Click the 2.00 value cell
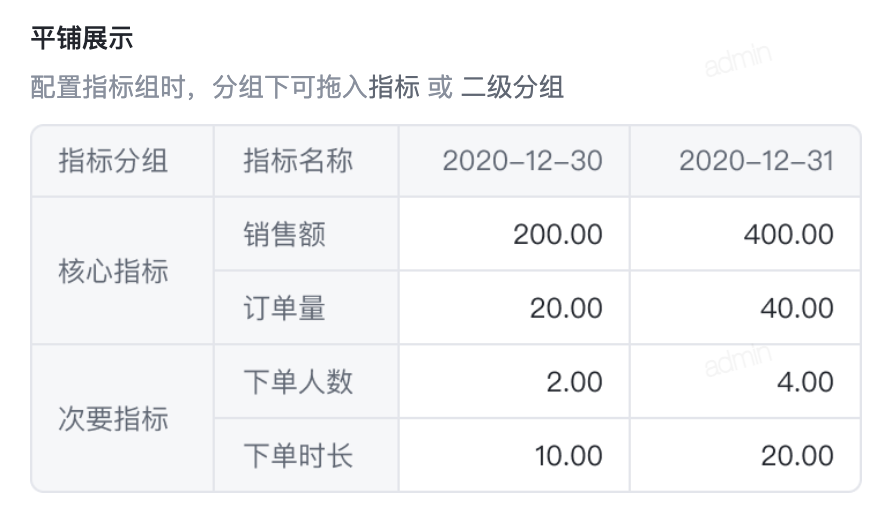Image resolution: width=882 pixels, height=508 pixels. (x=514, y=381)
